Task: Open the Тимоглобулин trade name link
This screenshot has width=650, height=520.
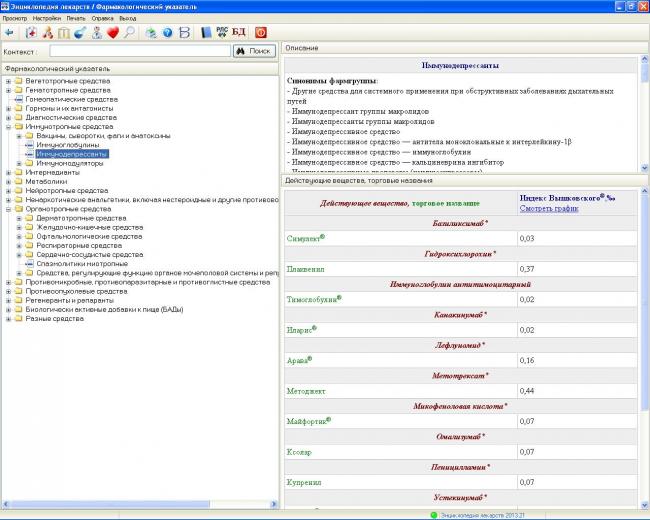Action: click(314, 299)
